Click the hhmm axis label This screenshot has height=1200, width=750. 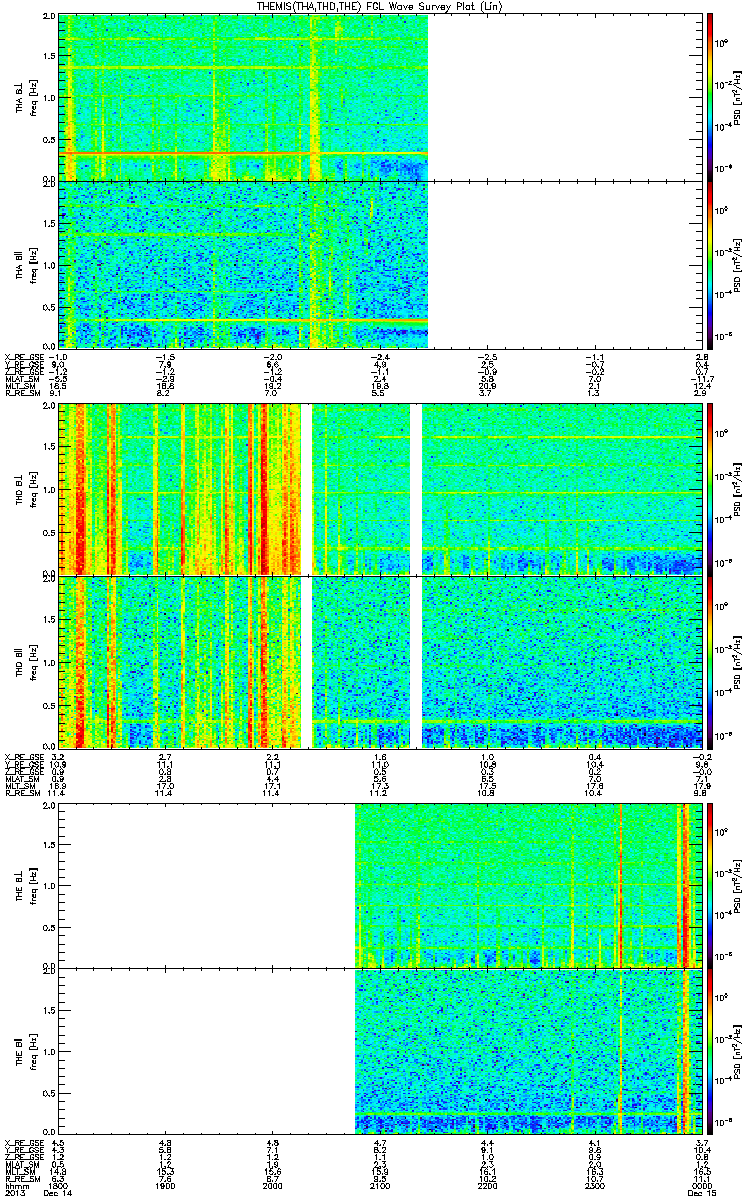pos(17,1186)
